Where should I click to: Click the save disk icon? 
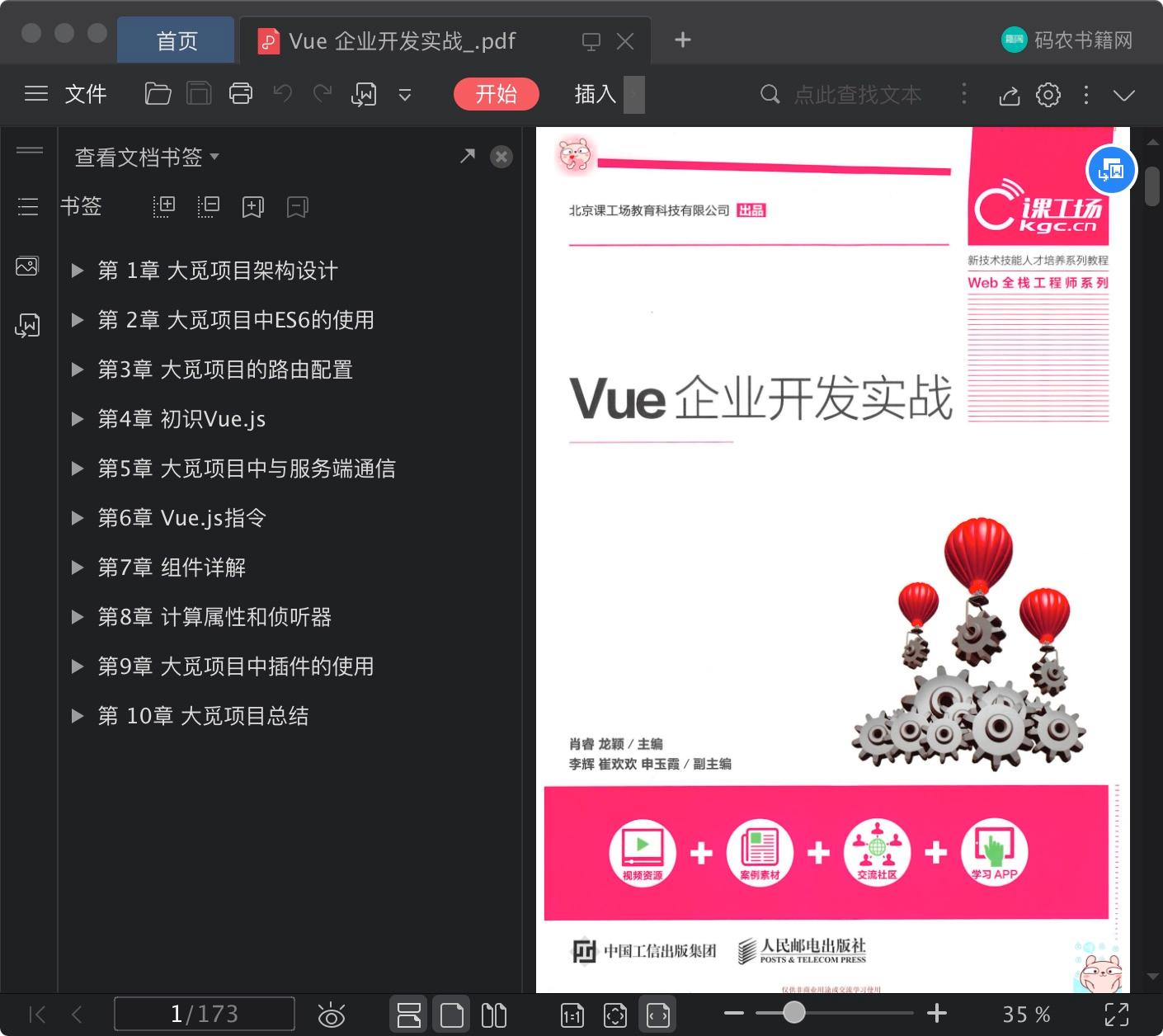click(x=199, y=94)
